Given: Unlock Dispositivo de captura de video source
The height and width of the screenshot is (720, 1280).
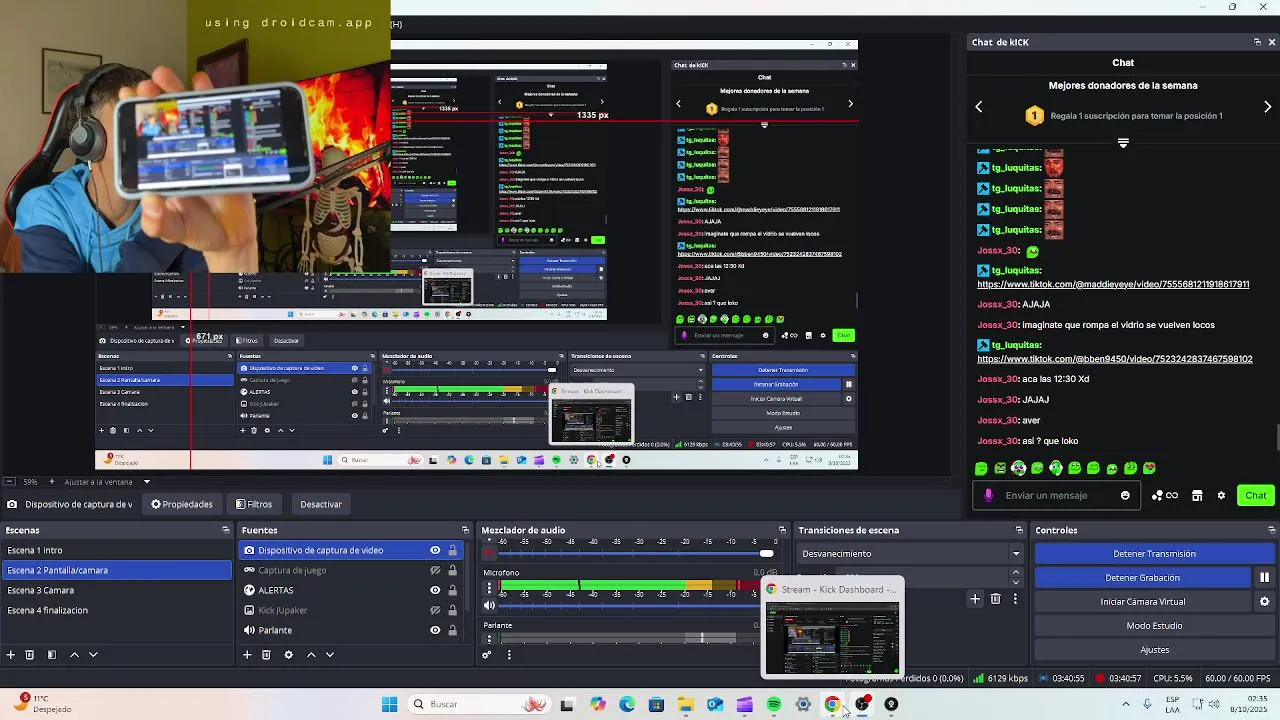Looking at the screenshot, I should point(452,550).
